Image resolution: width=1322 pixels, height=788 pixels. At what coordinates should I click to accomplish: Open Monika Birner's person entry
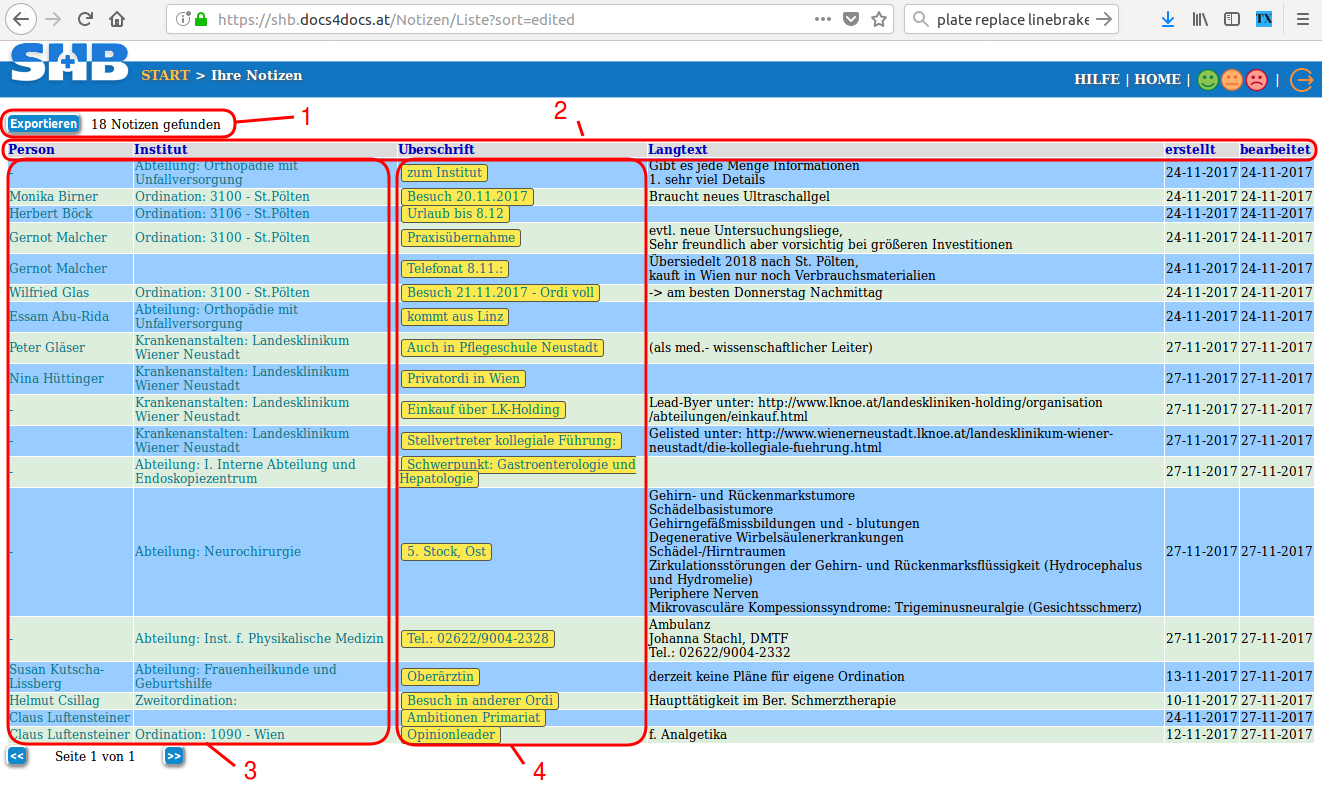pos(54,197)
